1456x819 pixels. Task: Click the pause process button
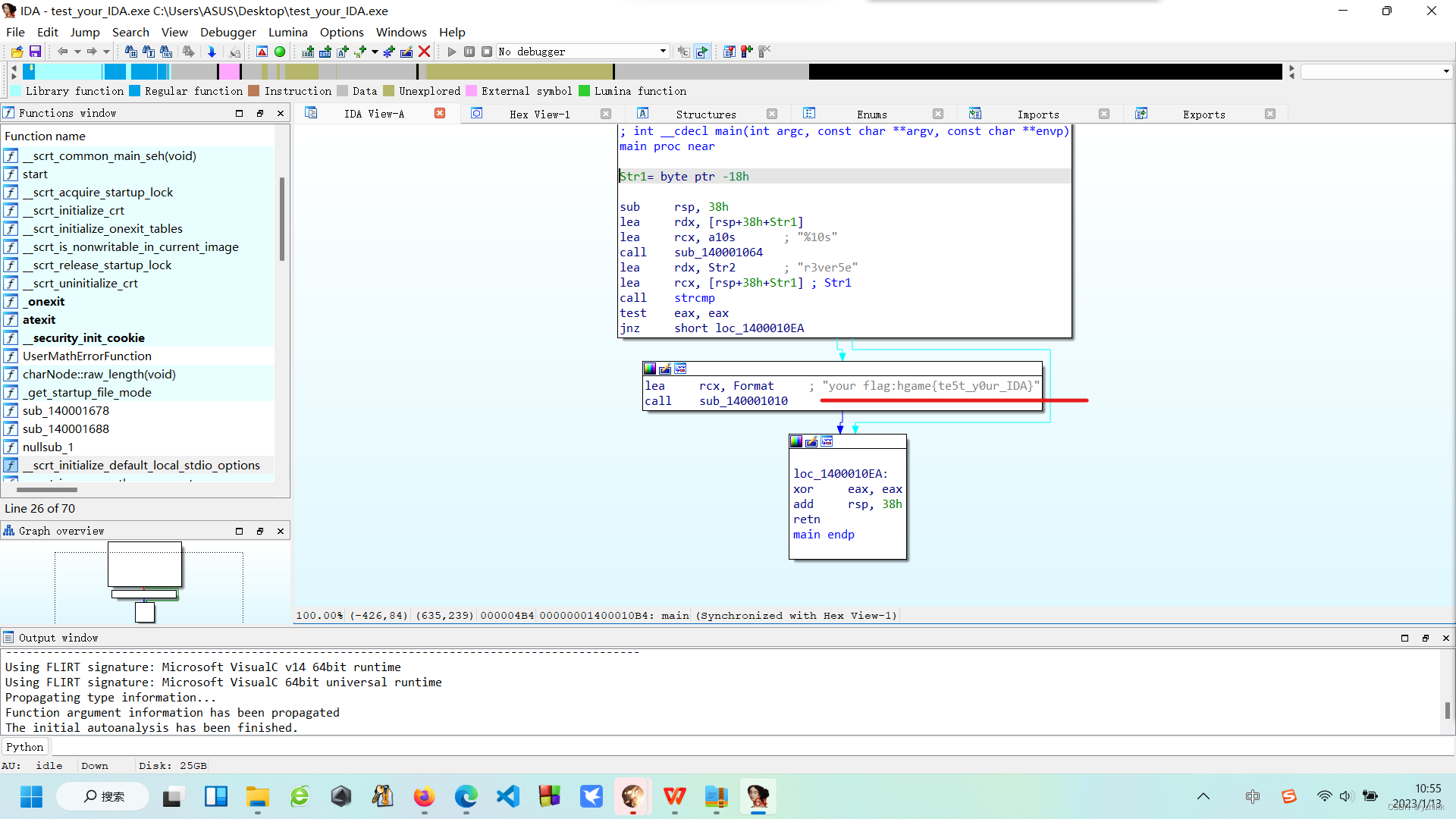[x=469, y=52]
